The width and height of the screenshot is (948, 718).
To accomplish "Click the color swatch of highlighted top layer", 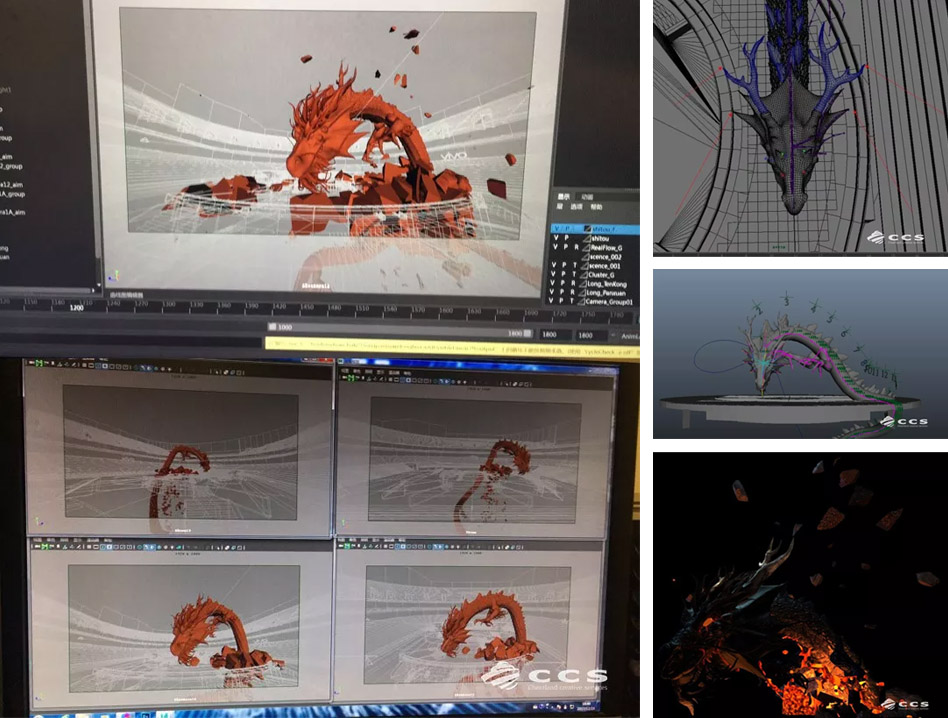I will (588, 229).
